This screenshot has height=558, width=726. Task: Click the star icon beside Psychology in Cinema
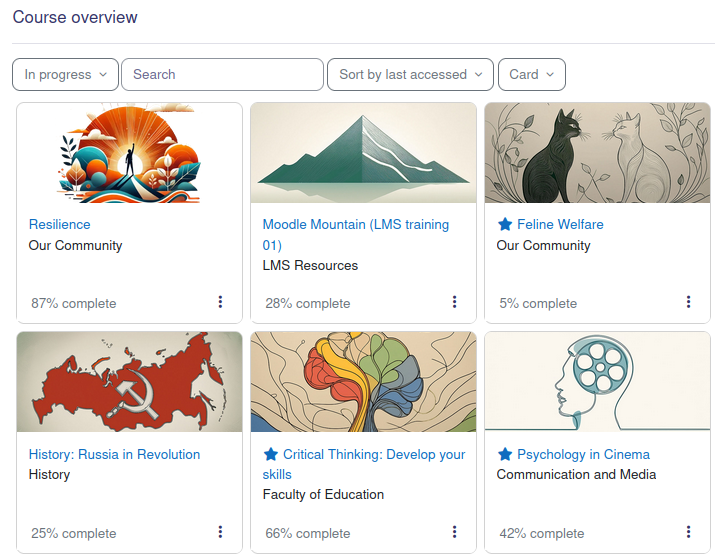pyautogui.click(x=505, y=455)
